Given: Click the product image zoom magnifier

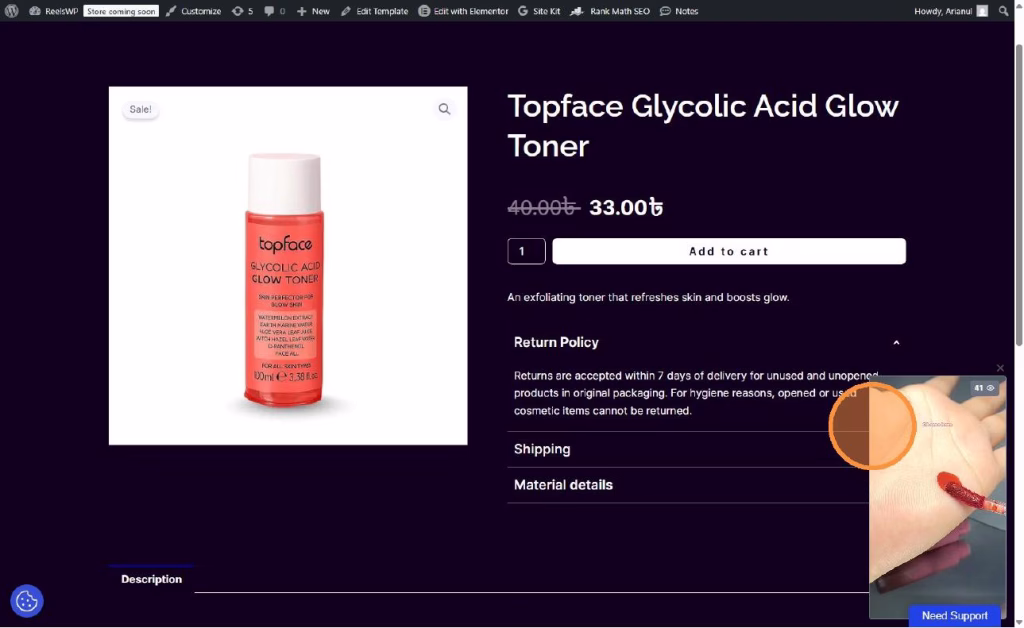Looking at the screenshot, I should pos(444,109).
